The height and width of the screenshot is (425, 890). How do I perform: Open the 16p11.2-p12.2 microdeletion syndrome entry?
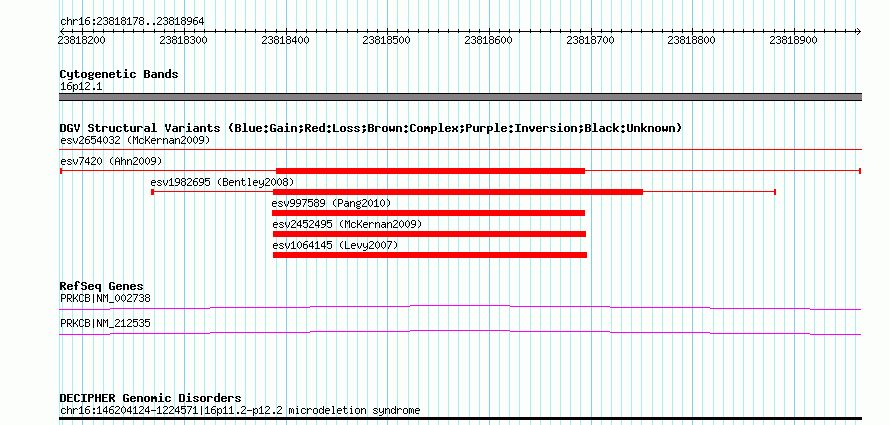pos(240,410)
